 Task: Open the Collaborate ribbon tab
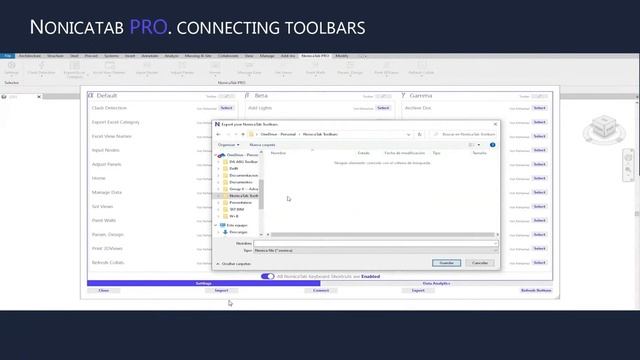click(228, 56)
